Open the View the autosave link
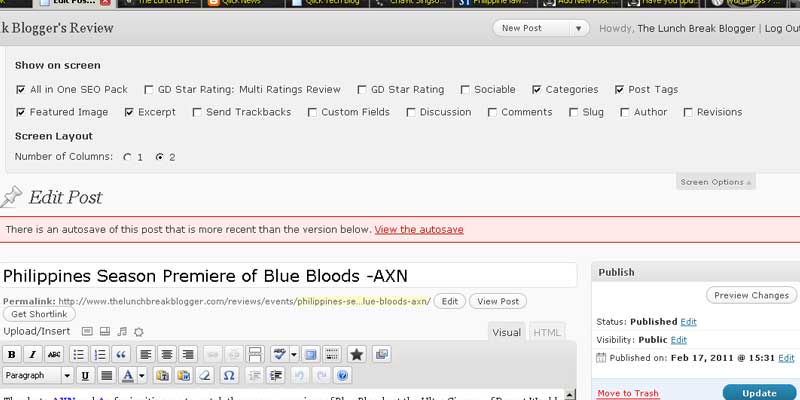Screen dimensions: 800x400 coord(419,229)
